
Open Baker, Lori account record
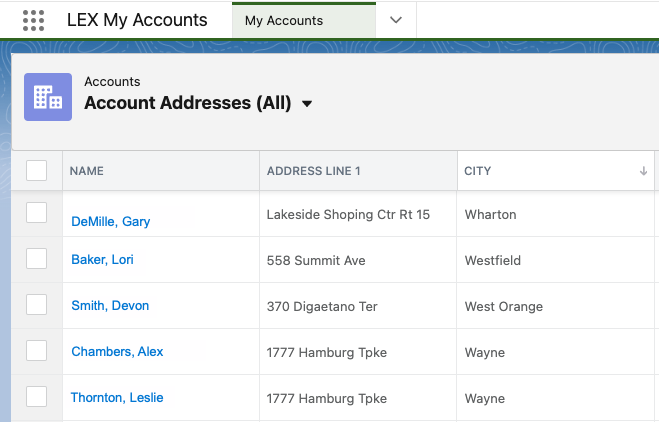102,260
